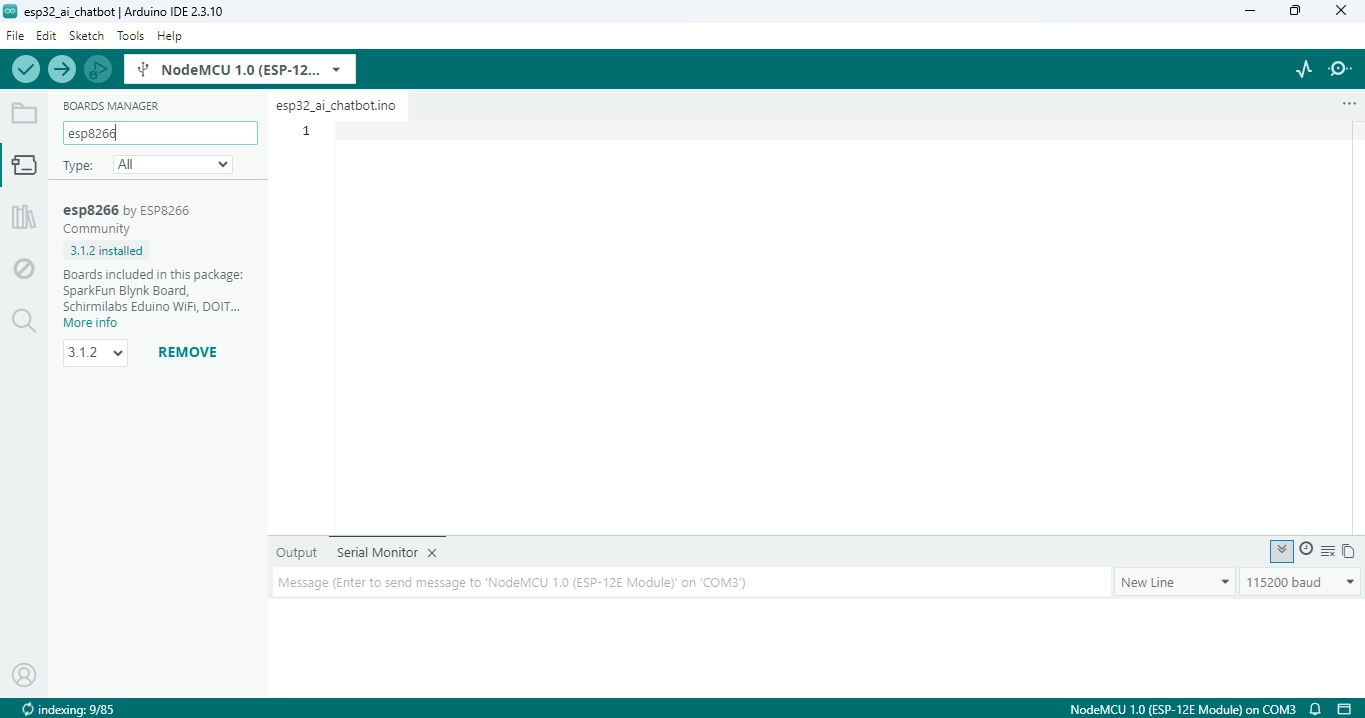1365x718 pixels.
Task: Select the esp32_ai_chatbot.ino editor tab
Action: [x=336, y=105]
